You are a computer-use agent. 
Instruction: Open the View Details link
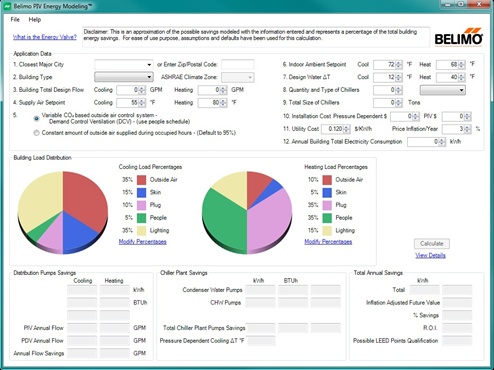pyautogui.click(x=430, y=255)
